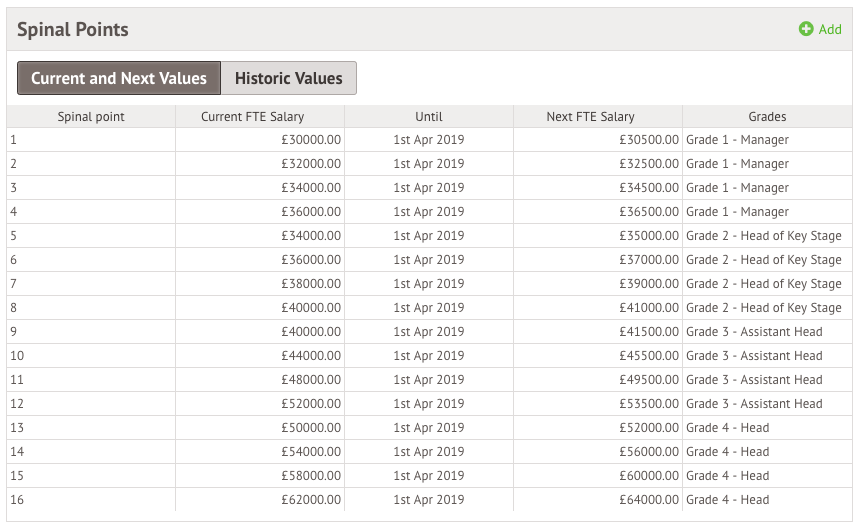This screenshot has width=862, height=528.
Task: Click next salary £41000.00
Action: click(649, 308)
